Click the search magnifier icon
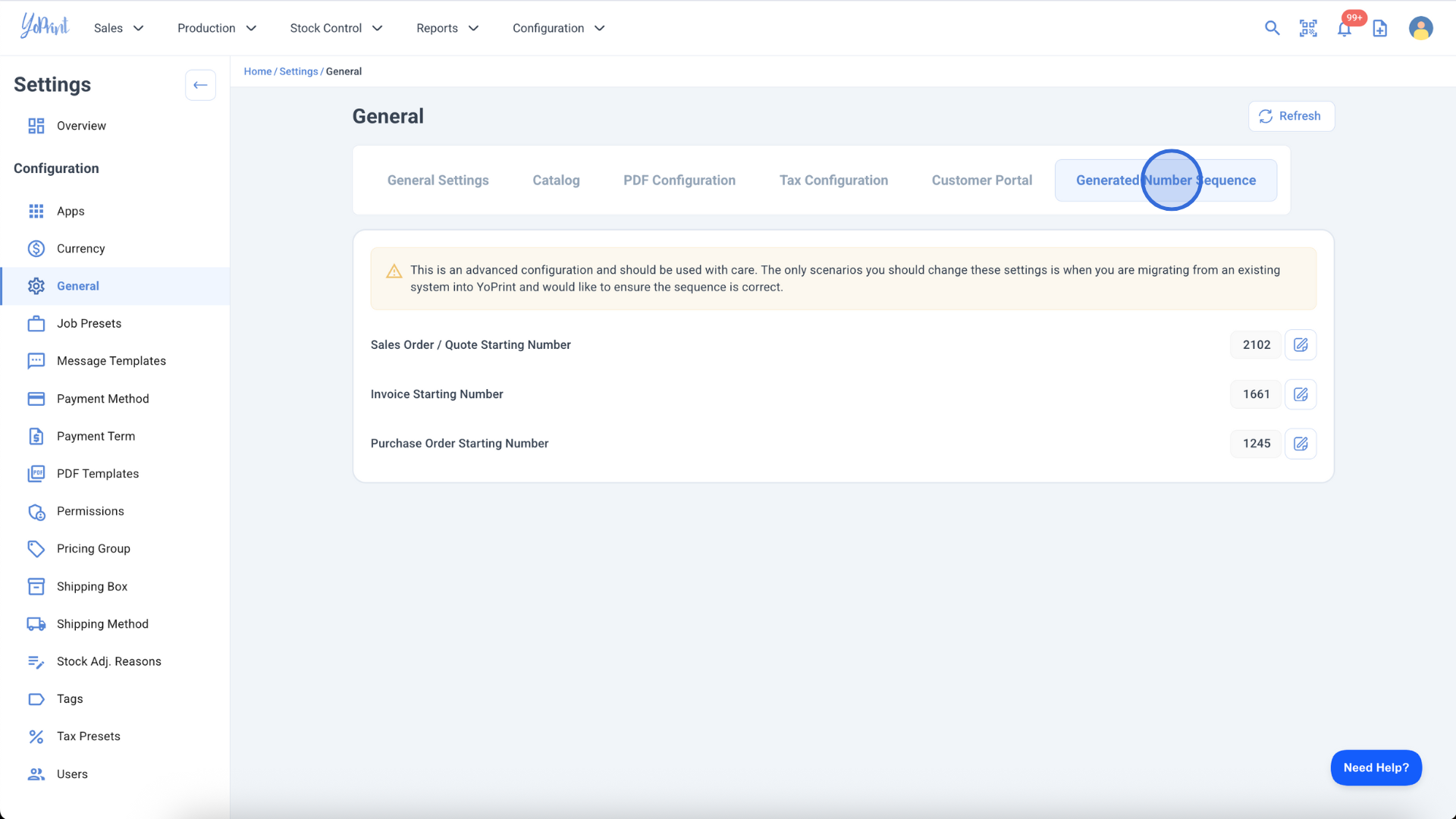 coord(1272,28)
